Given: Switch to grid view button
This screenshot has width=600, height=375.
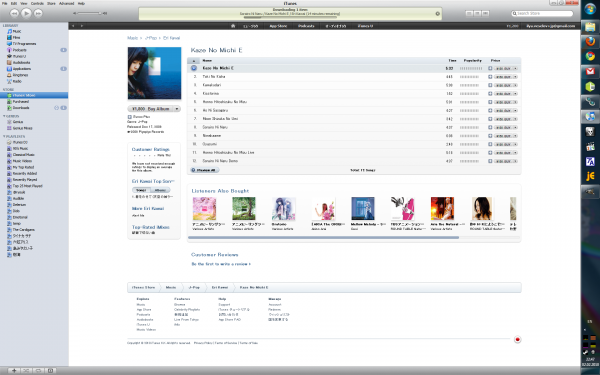Looking at the screenshot, I should (x=477, y=13).
